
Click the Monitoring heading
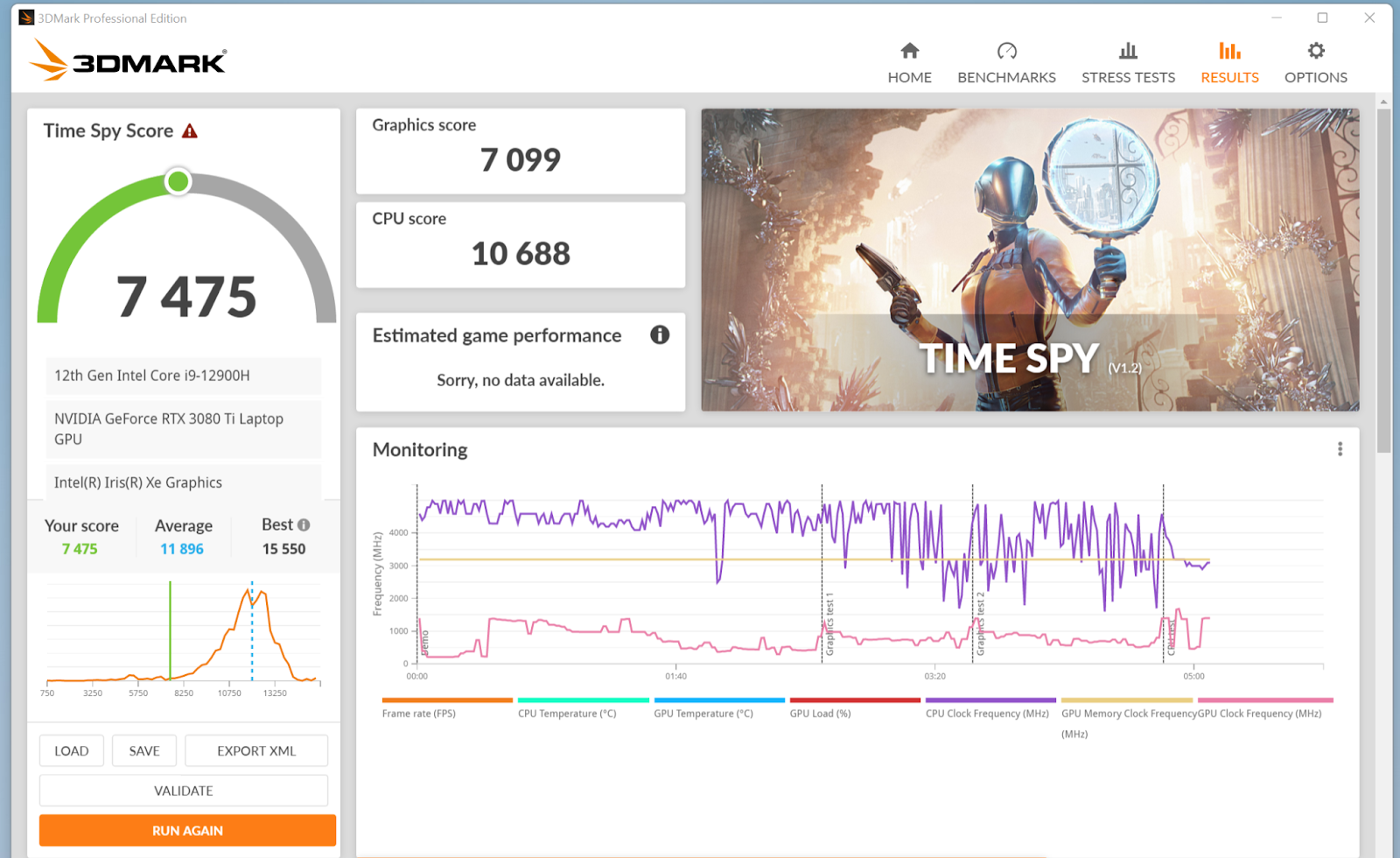point(420,450)
